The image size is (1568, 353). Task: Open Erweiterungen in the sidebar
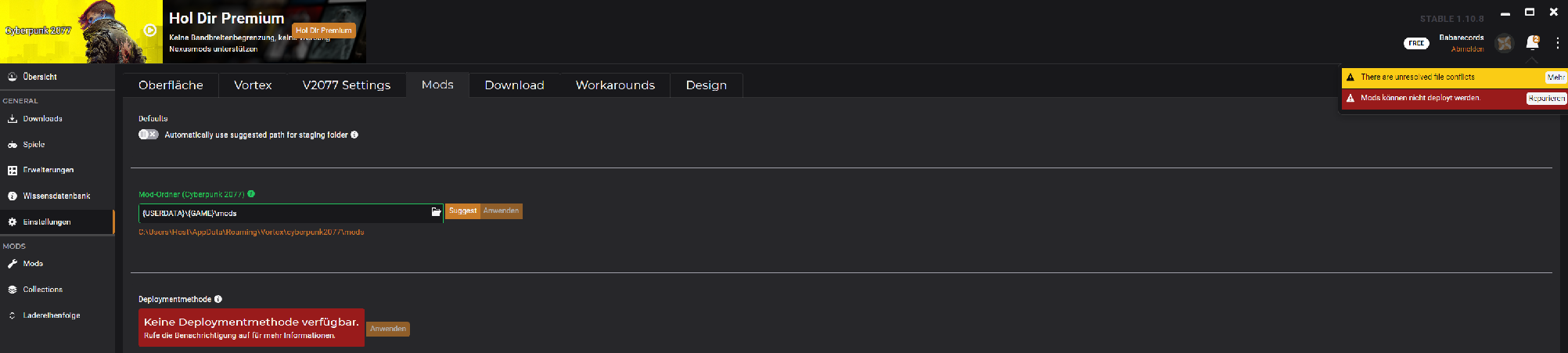pyautogui.click(x=48, y=170)
